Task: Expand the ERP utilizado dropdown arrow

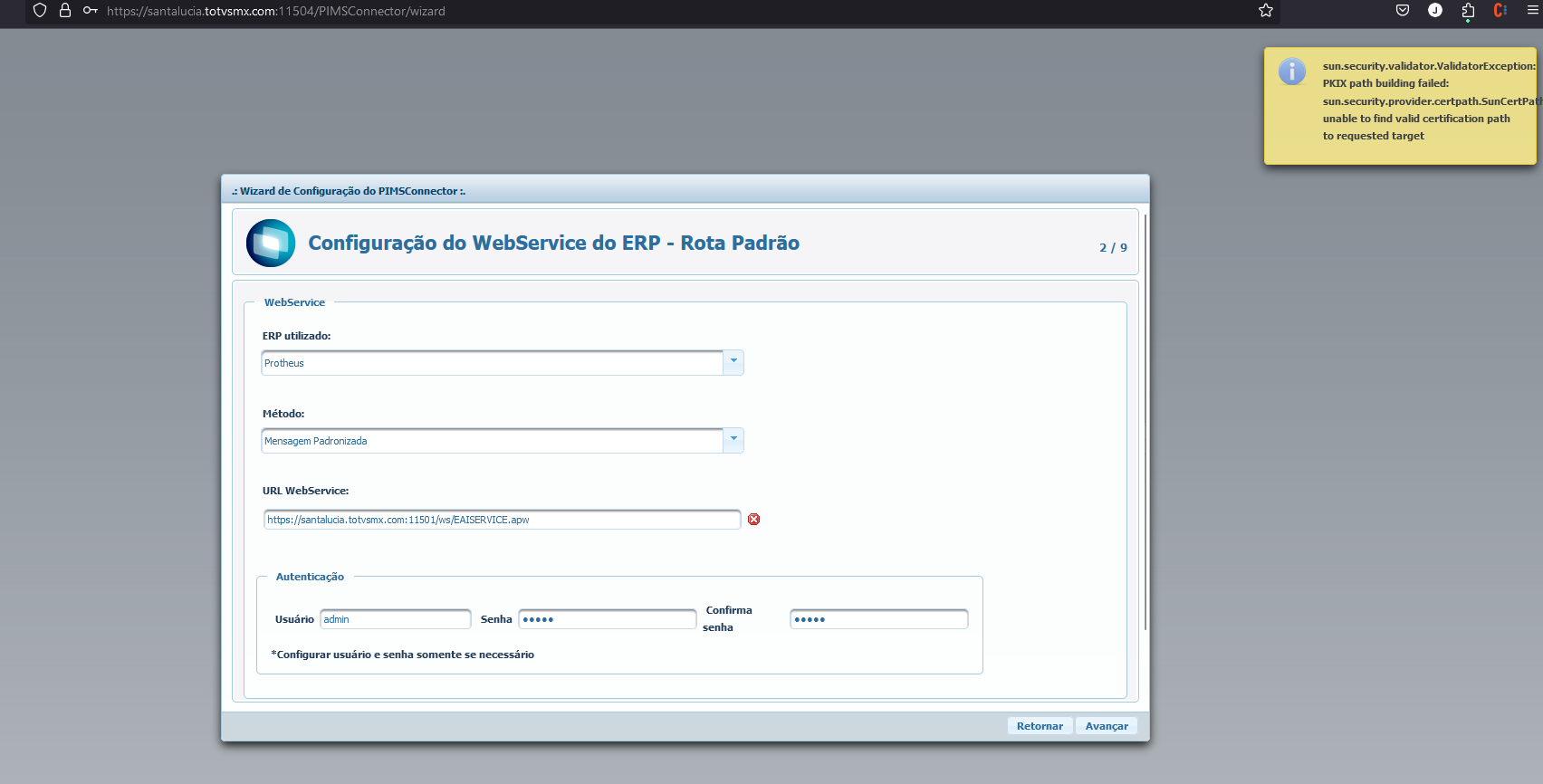Action: [x=733, y=362]
